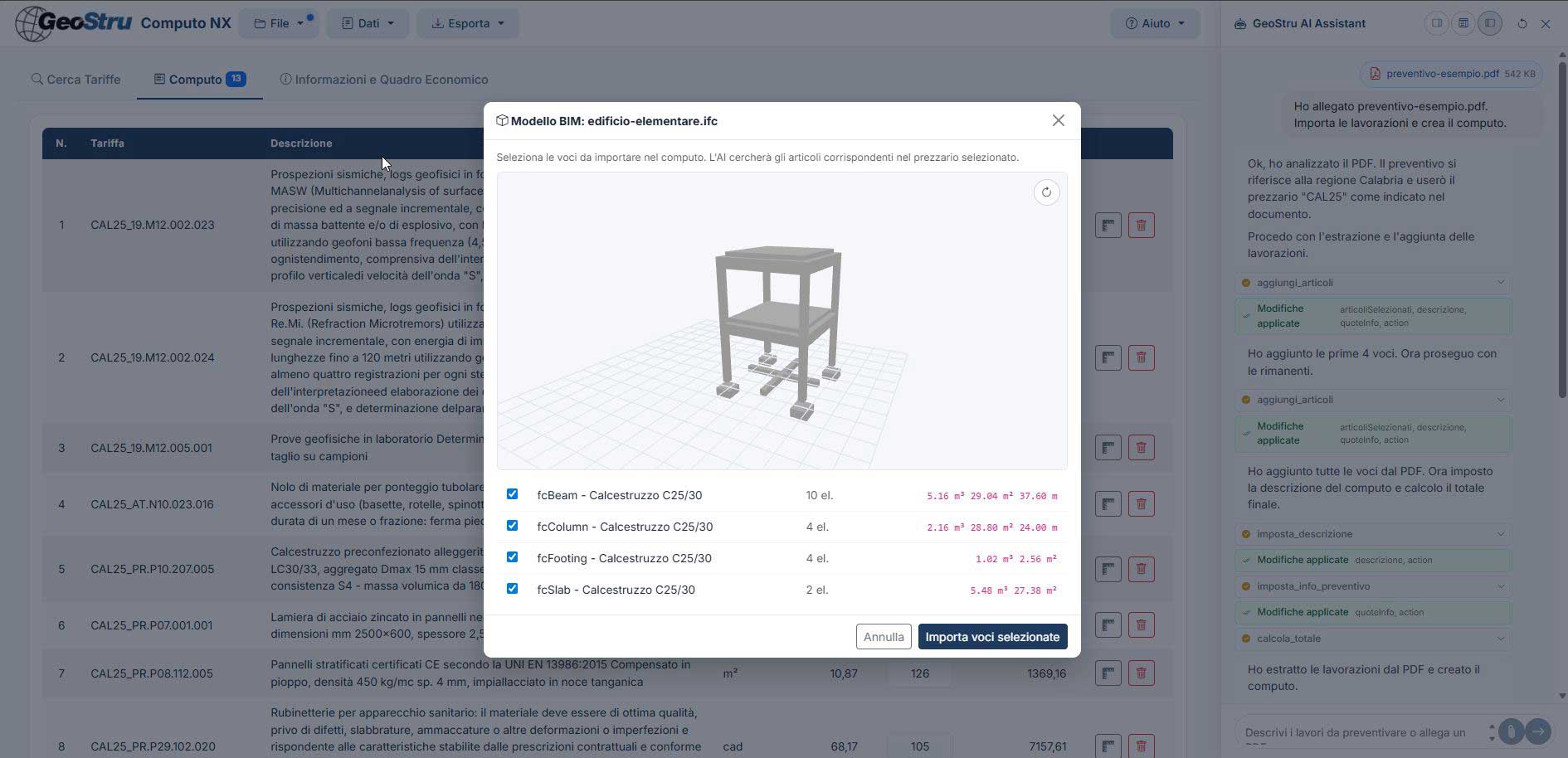Open the File dropdown menu
The height and width of the screenshot is (758, 1568).
coord(279,24)
